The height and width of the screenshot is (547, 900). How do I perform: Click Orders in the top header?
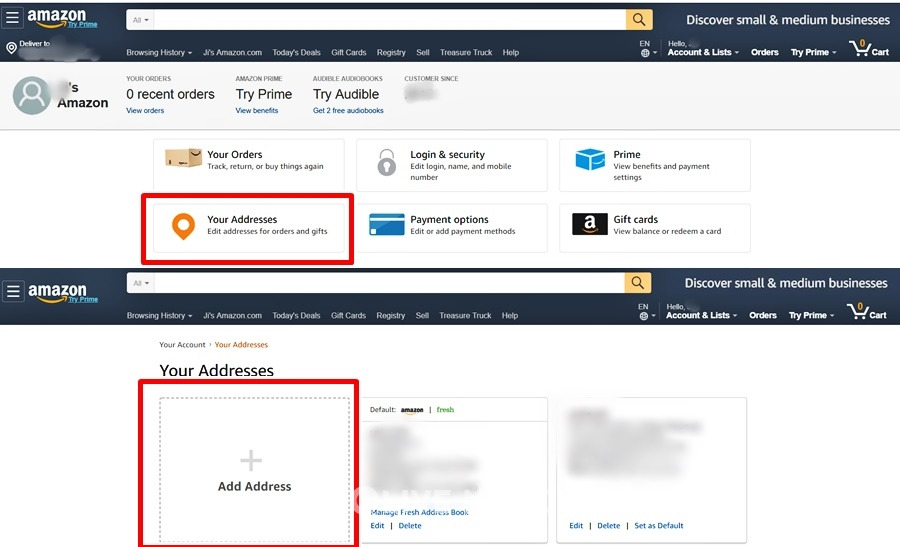coord(765,52)
